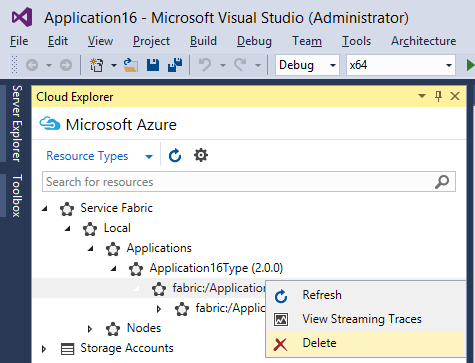Click the New Project toolbar icon
The image size is (475, 363).
(97, 65)
